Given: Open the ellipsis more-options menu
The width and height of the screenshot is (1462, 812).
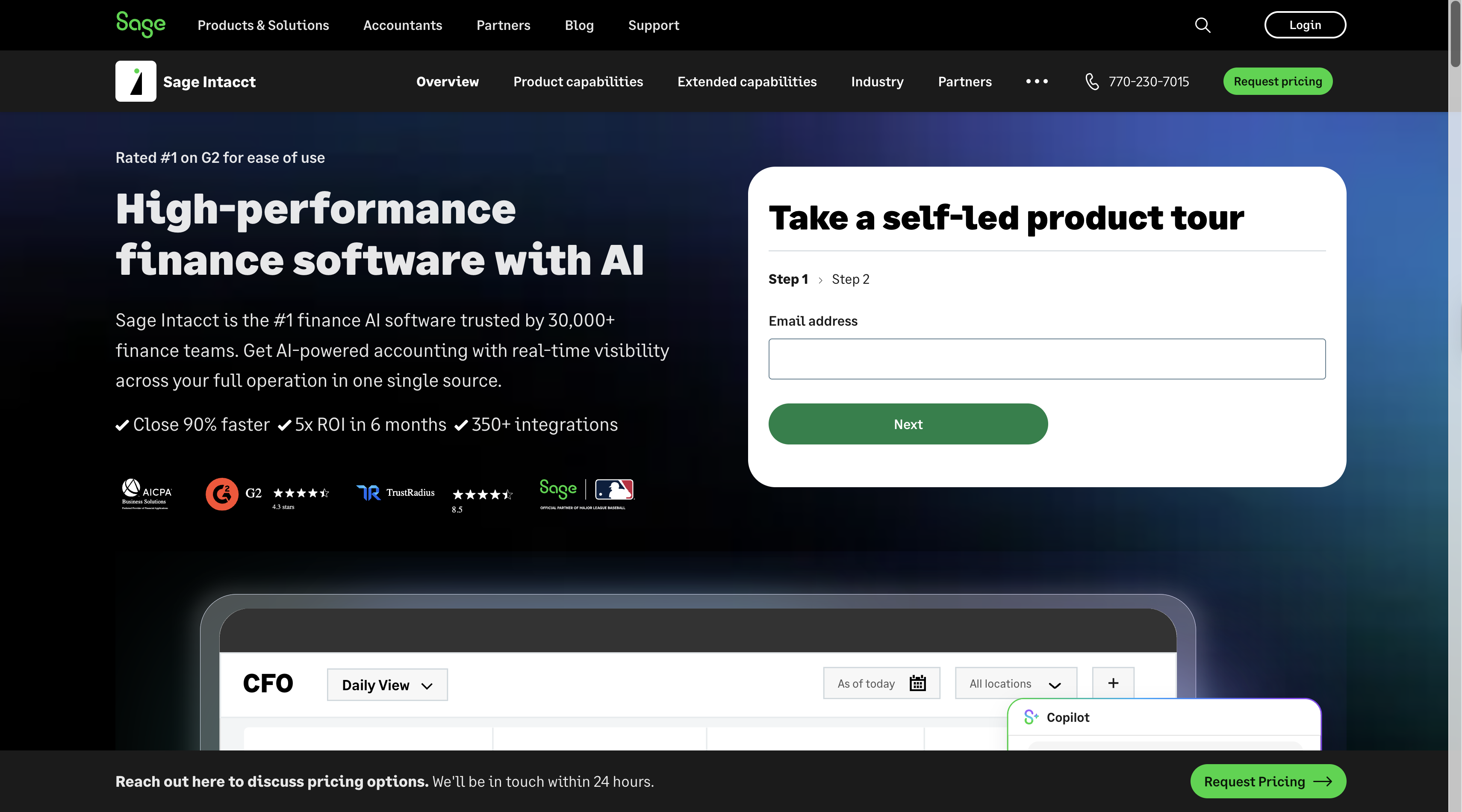Looking at the screenshot, I should point(1038,81).
